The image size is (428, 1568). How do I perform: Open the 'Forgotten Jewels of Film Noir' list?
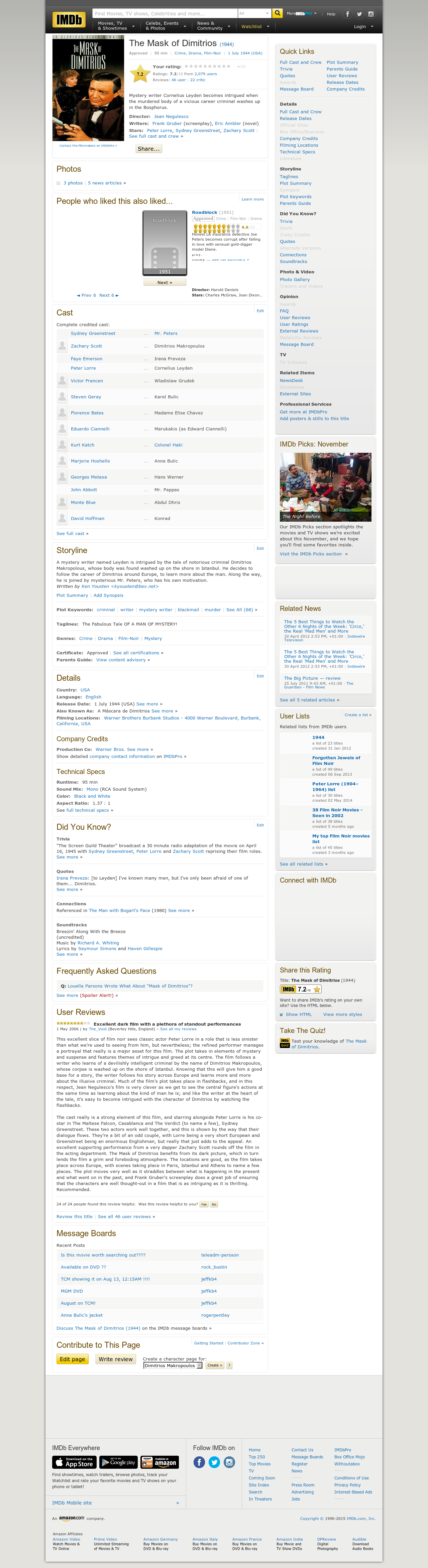(336, 760)
